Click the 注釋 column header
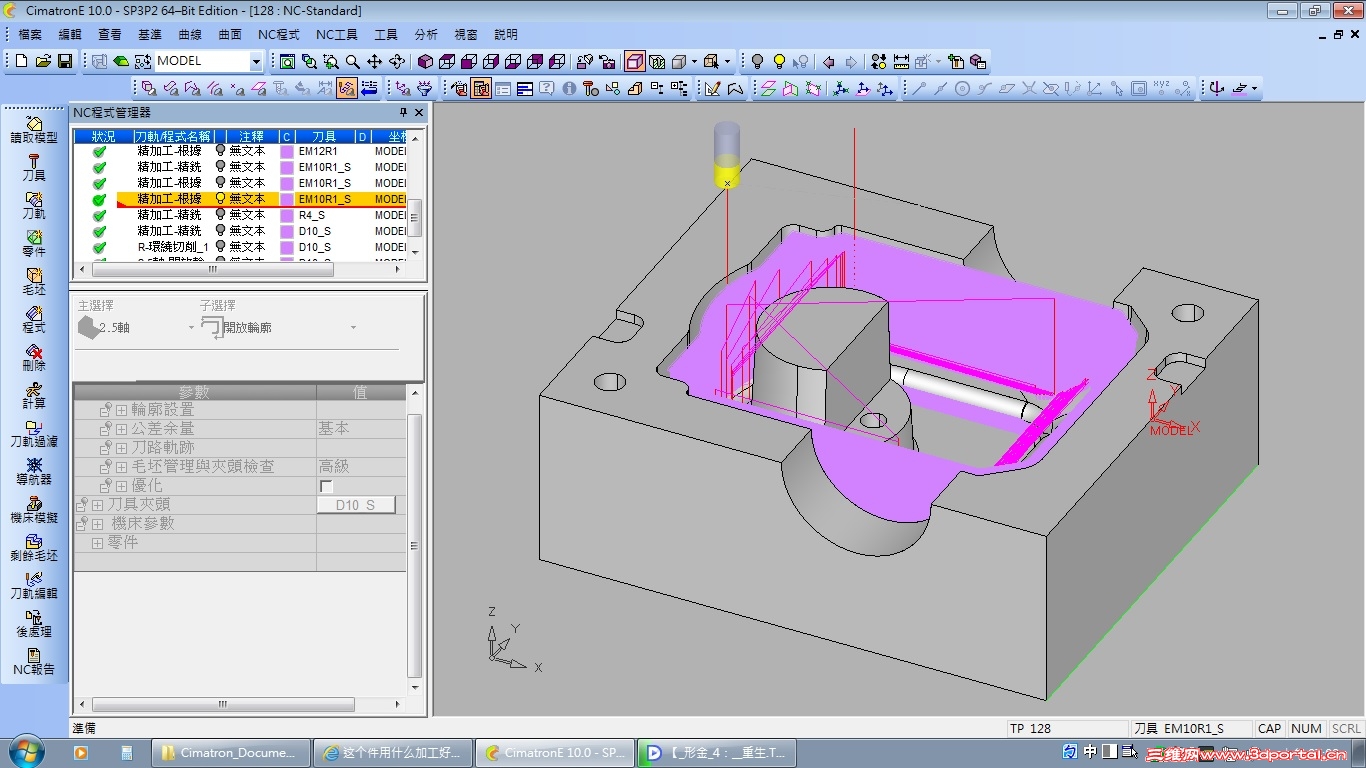This screenshot has width=1366, height=768. [251, 136]
